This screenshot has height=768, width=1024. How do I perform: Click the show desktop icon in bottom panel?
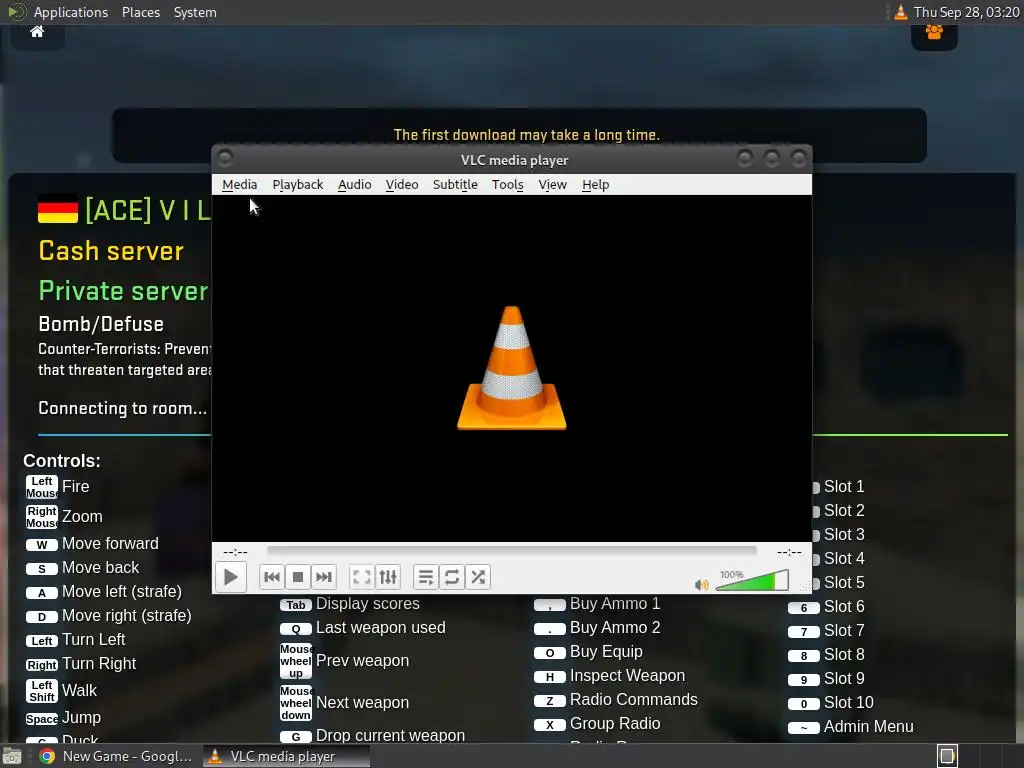point(12,756)
